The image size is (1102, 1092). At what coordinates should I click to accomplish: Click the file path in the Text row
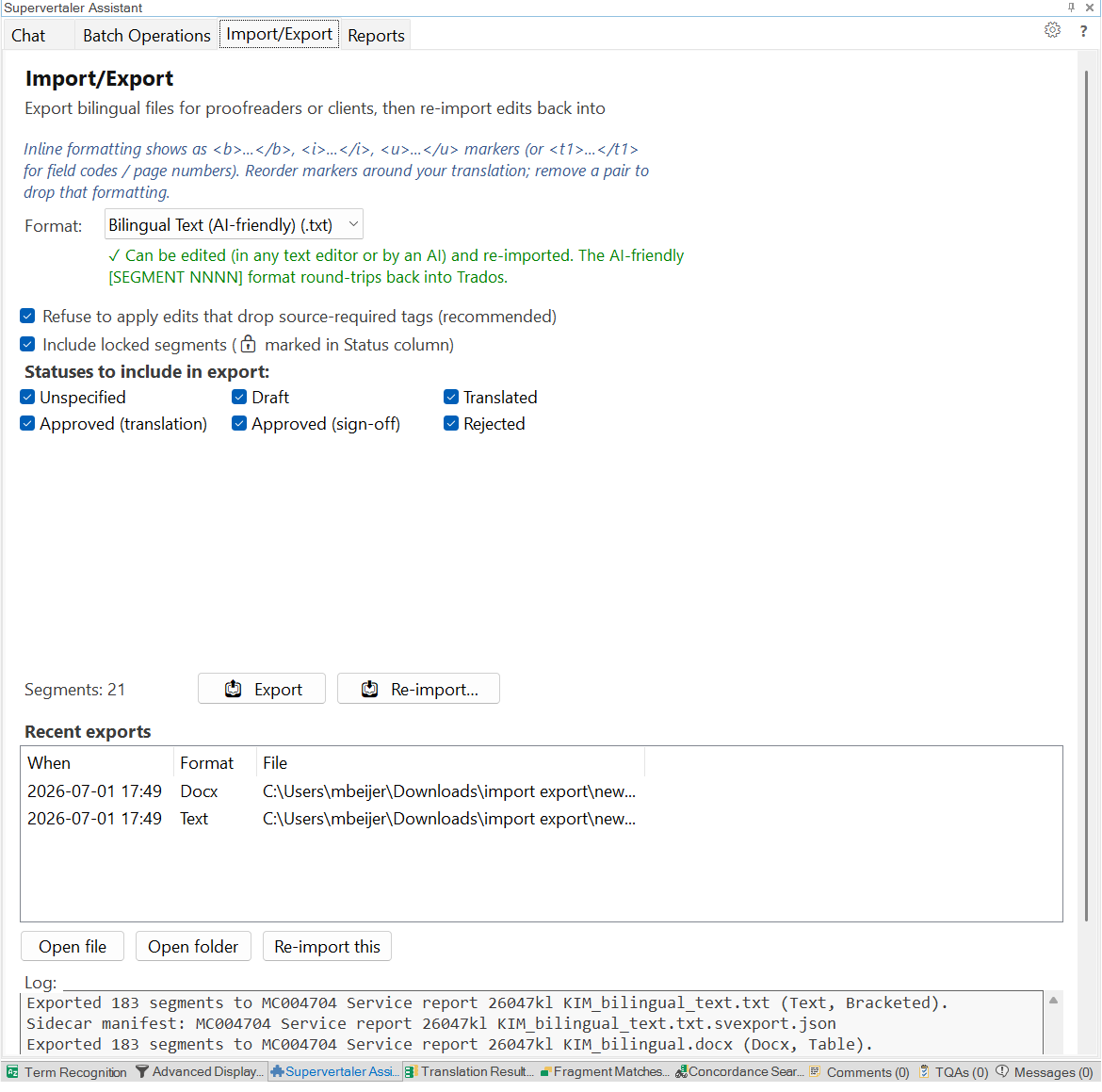coord(449,819)
